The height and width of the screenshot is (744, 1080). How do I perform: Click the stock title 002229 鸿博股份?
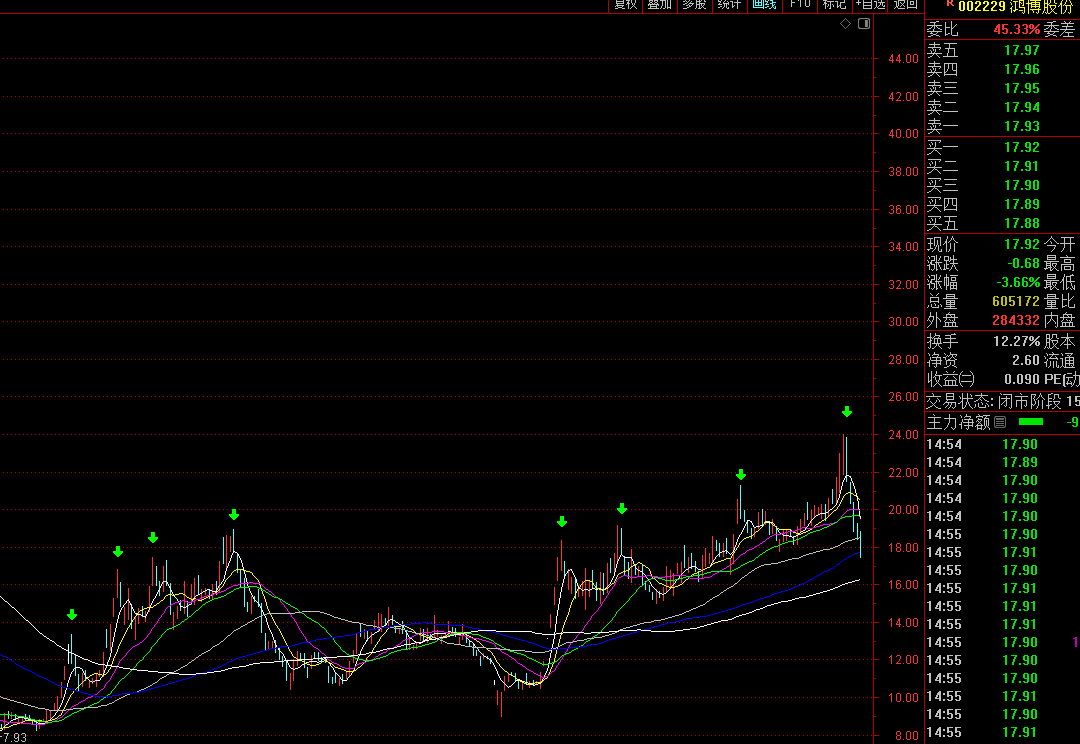(x=1016, y=7)
